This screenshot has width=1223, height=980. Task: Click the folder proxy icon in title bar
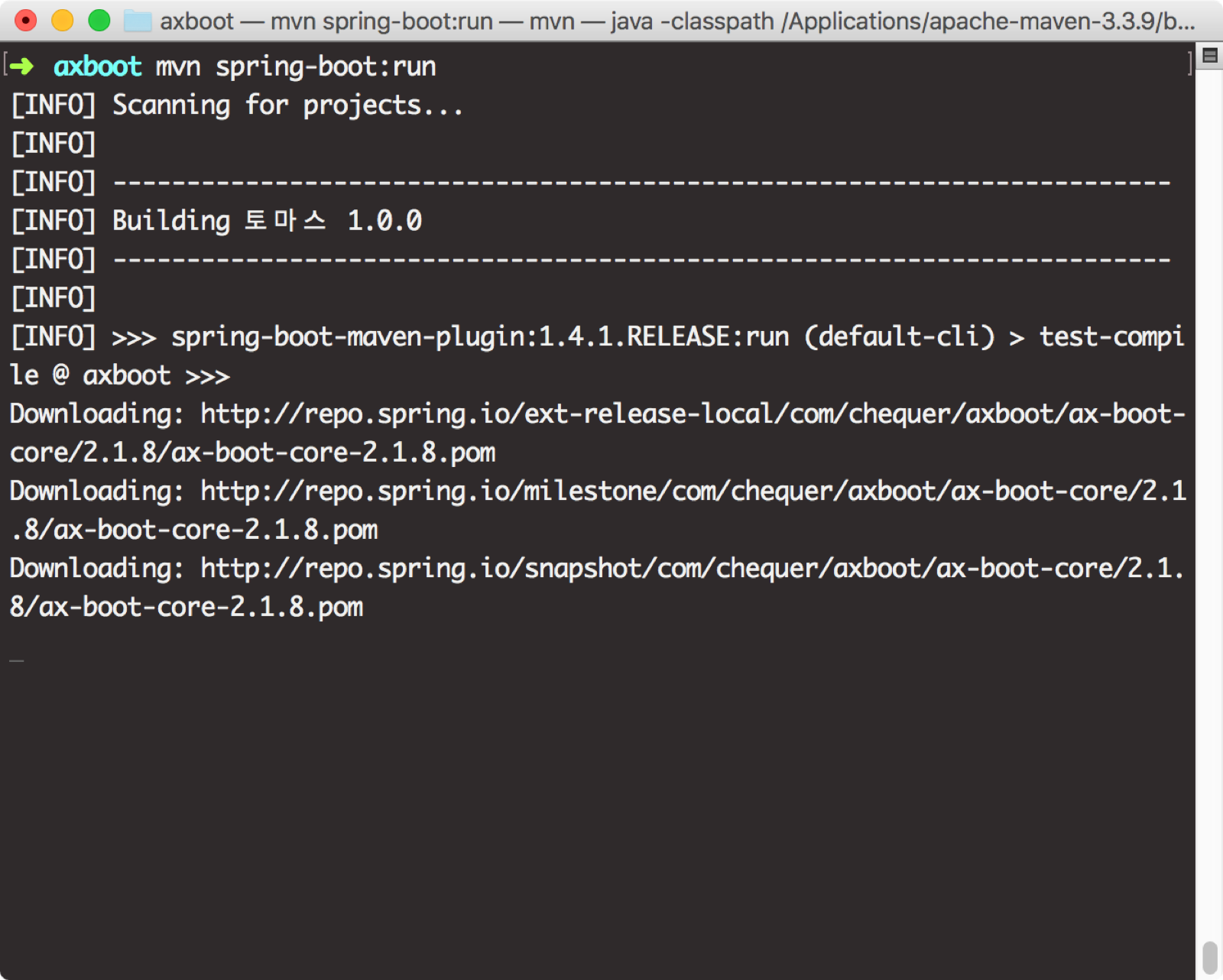[x=138, y=21]
